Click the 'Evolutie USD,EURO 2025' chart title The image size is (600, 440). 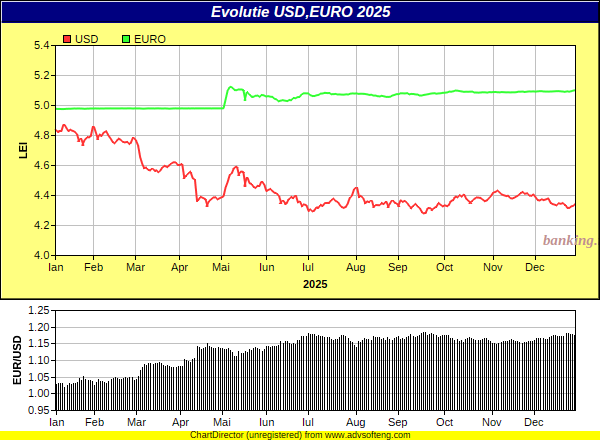300,12
